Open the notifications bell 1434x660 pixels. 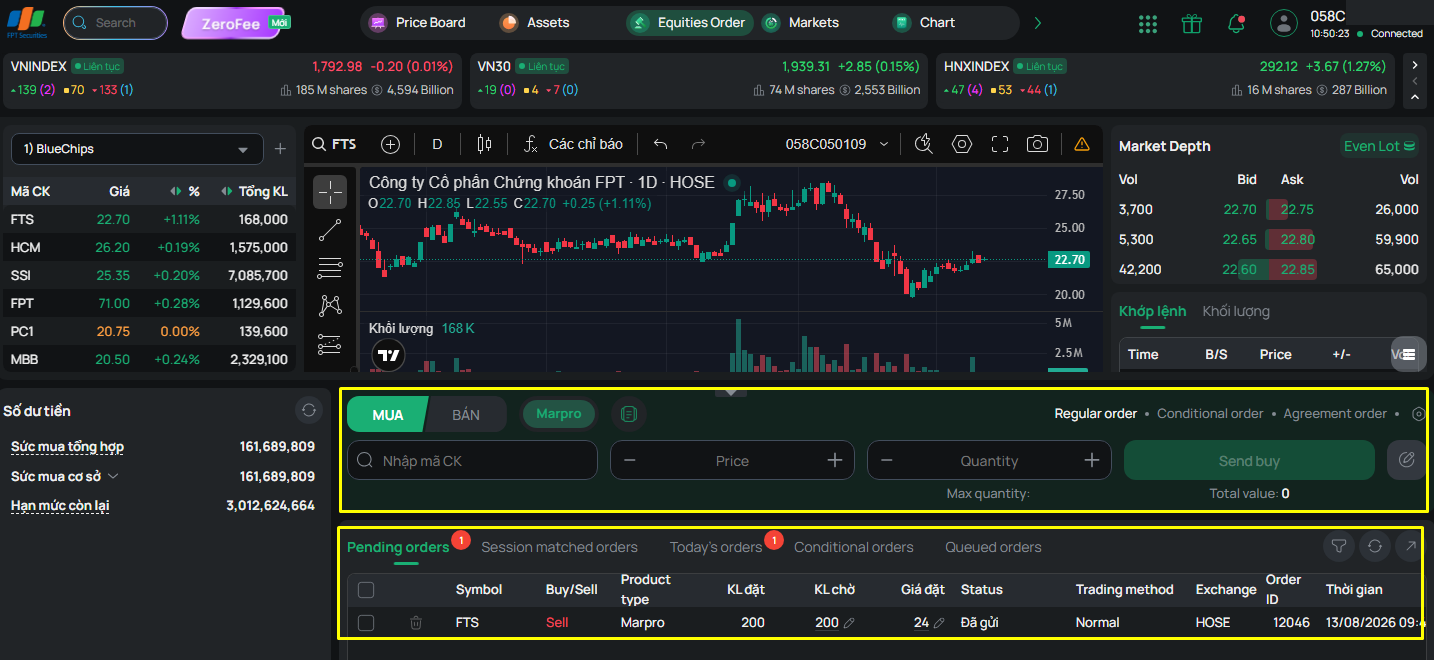pyautogui.click(x=1237, y=23)
